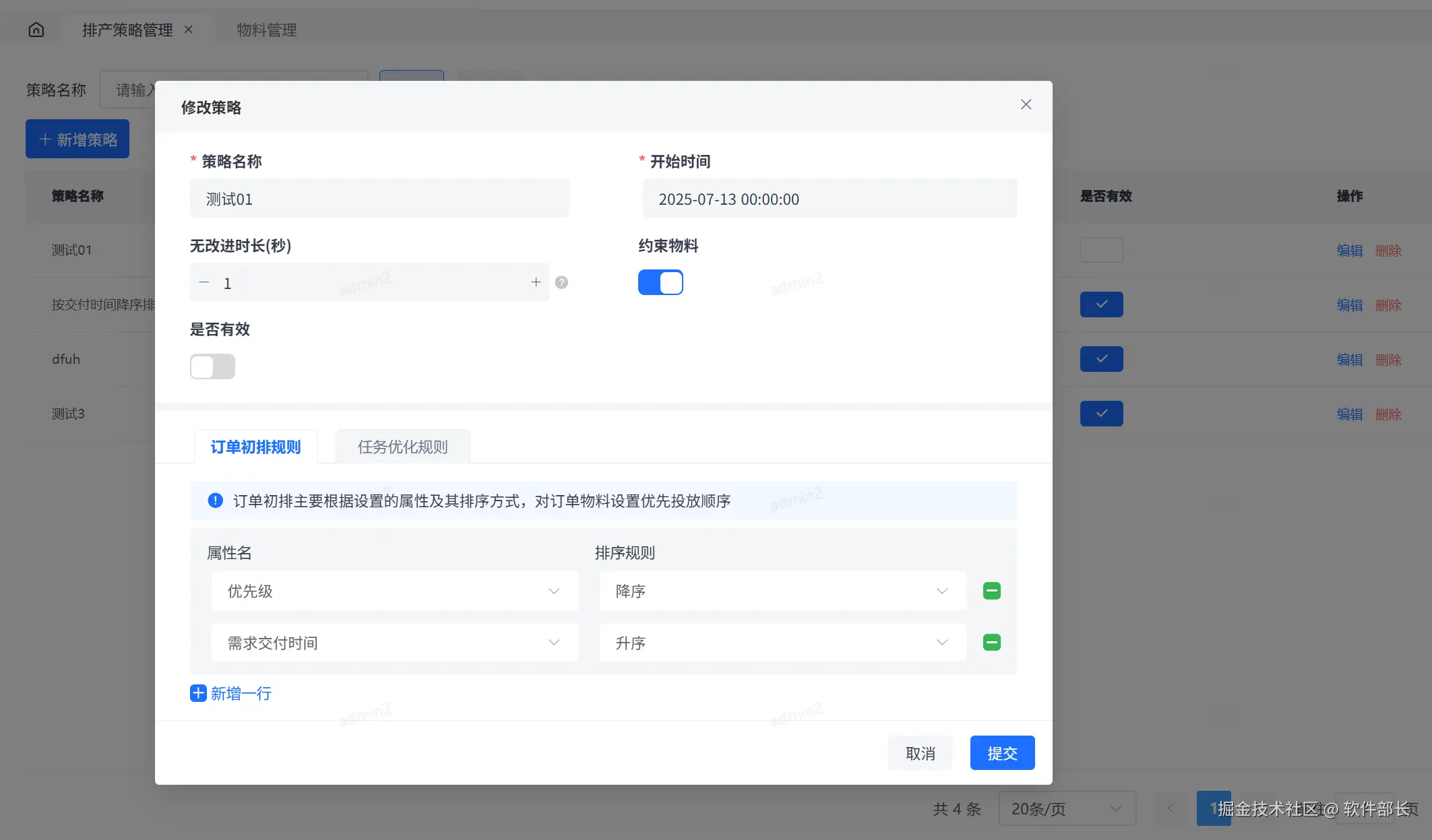Click the plus icon for 新增一行
Image resolution: width=1432 pixels, height=840 pixels.
pyautogui.click(x=198, y=693)
